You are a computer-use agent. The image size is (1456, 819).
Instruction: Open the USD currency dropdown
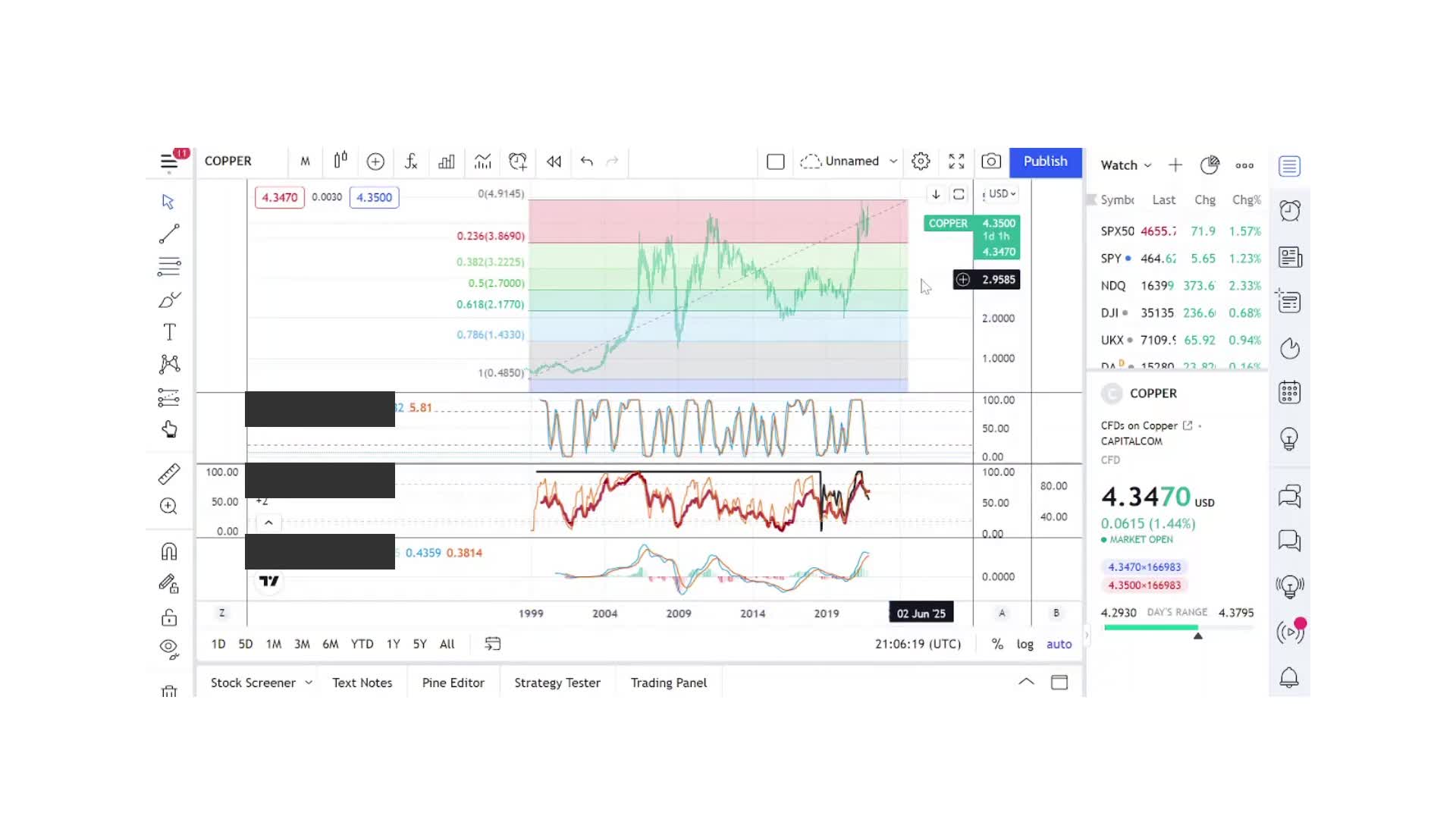[x=999, y=193]
